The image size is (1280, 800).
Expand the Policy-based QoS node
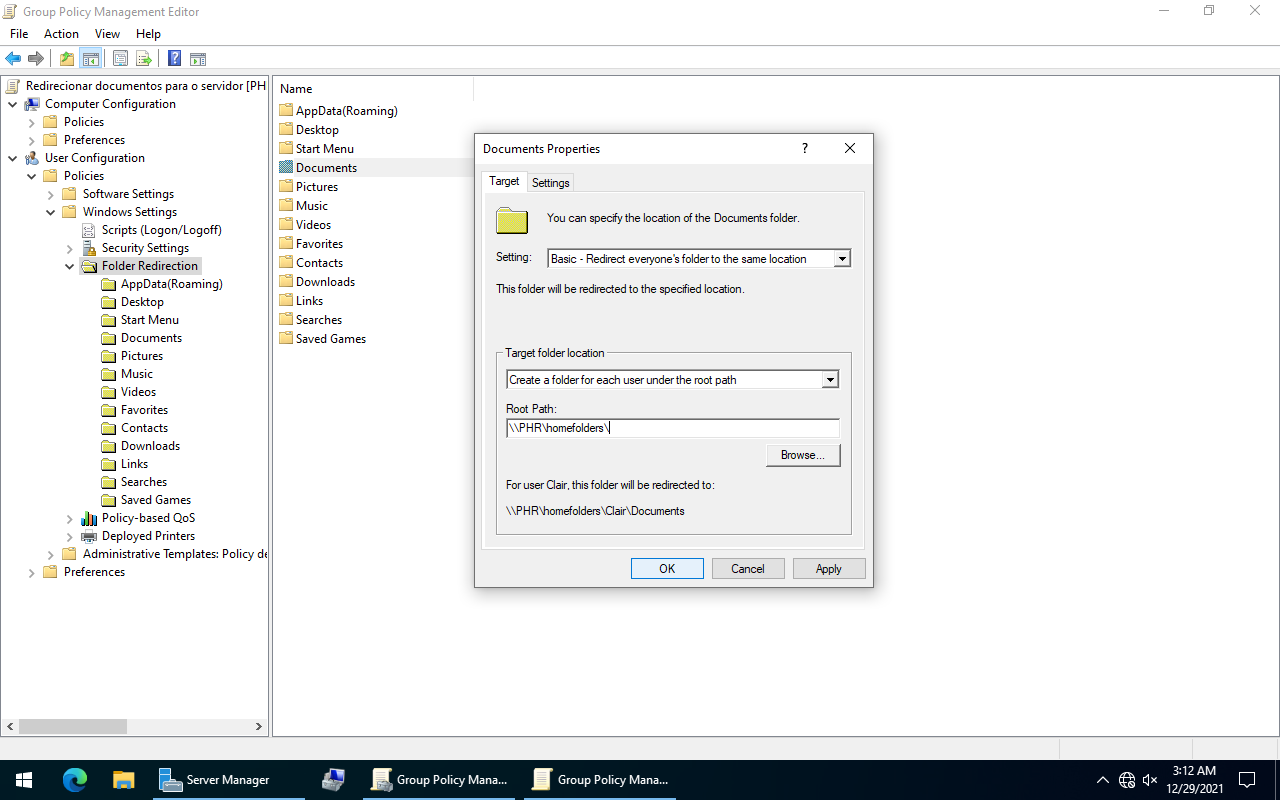pyautogui.click(x=70, y=519)
